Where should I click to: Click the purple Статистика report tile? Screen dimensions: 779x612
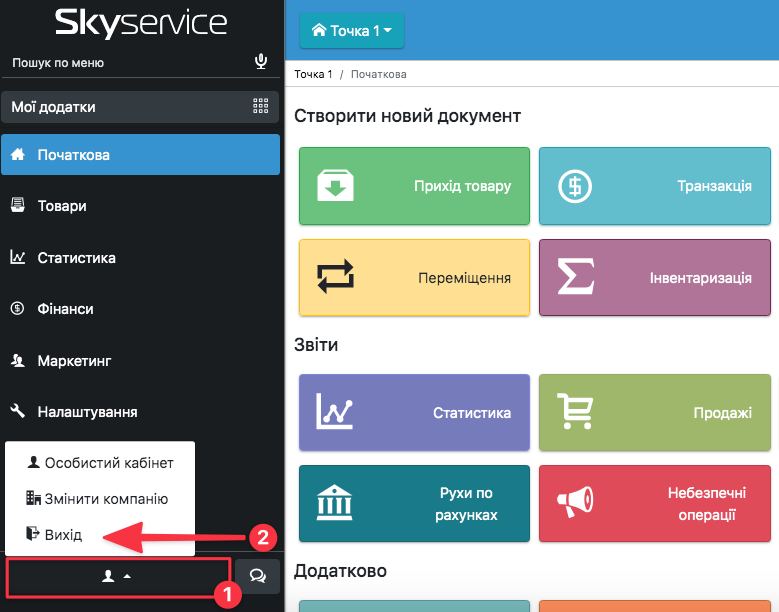pos(414,412)
